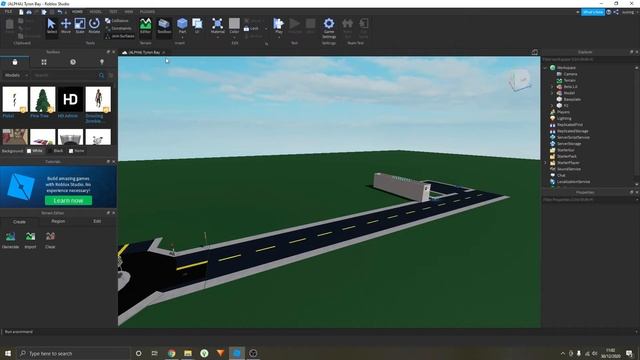Open the Create tab in Terrain Editor
The height and width of the screenshot is (360, 640).
(x=19, y=222)
